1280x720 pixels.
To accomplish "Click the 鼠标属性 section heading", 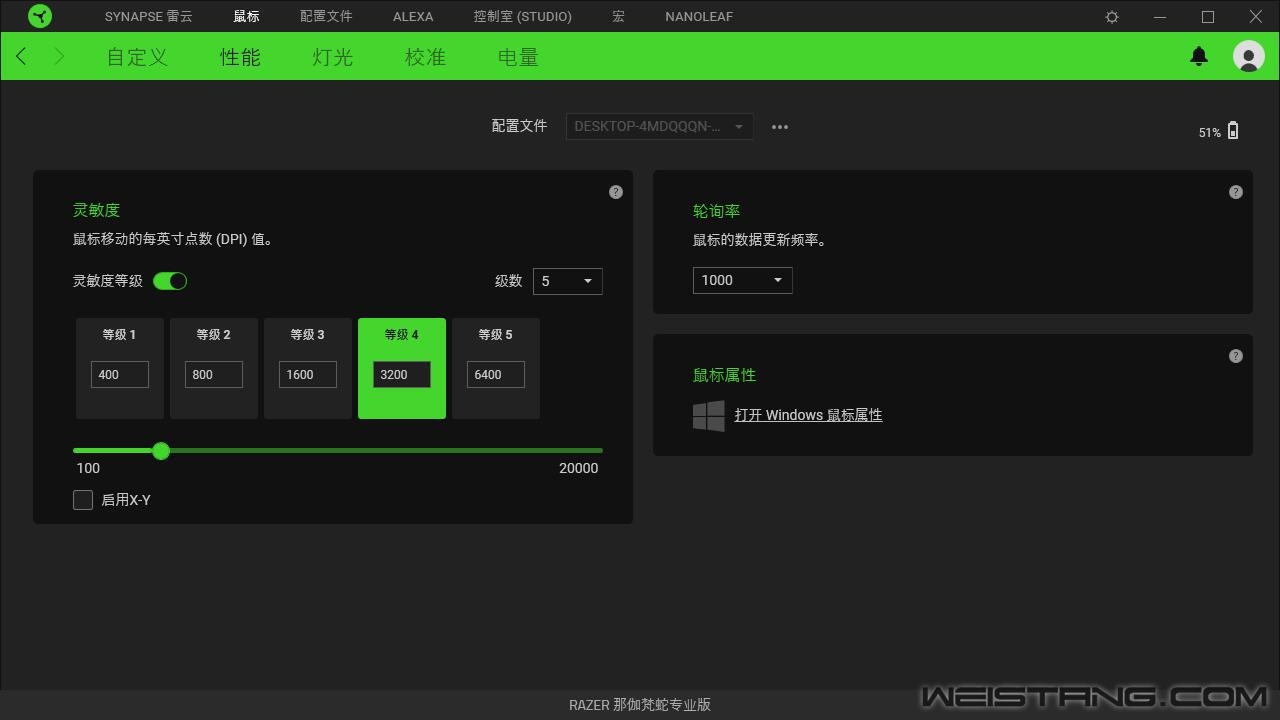I will (x=724, y=375).
